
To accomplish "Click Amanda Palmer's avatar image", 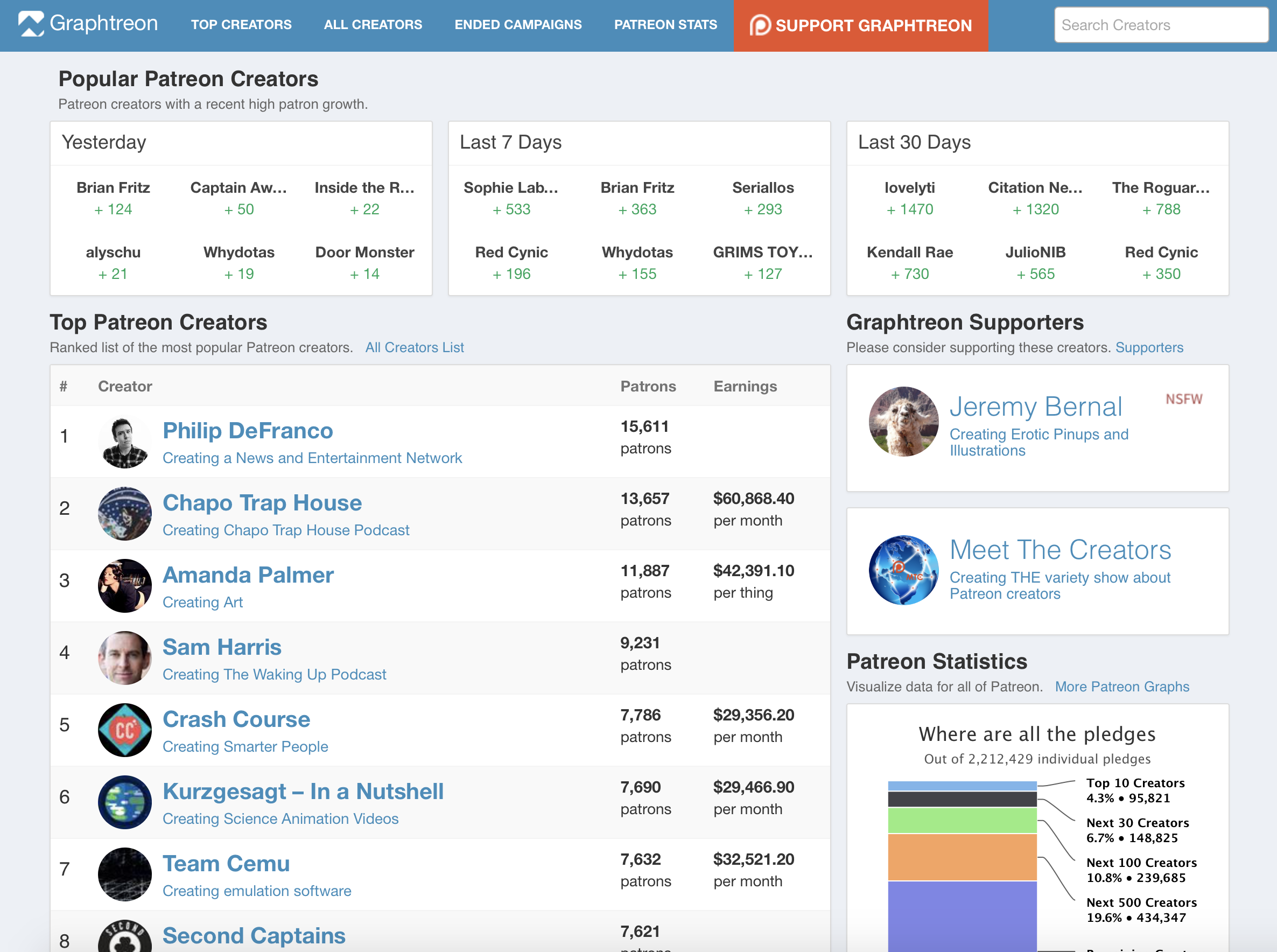I will coord(124,585).
